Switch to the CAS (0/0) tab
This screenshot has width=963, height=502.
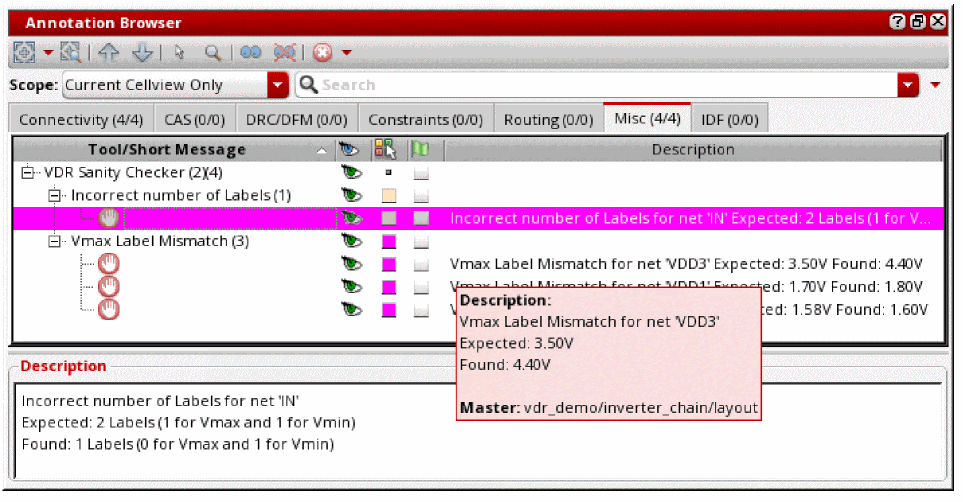tap(195, 119)
